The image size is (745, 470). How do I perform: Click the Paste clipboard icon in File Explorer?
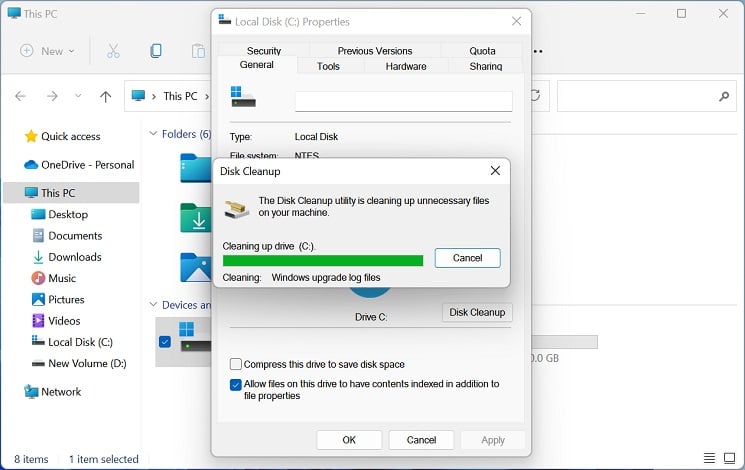199,51
